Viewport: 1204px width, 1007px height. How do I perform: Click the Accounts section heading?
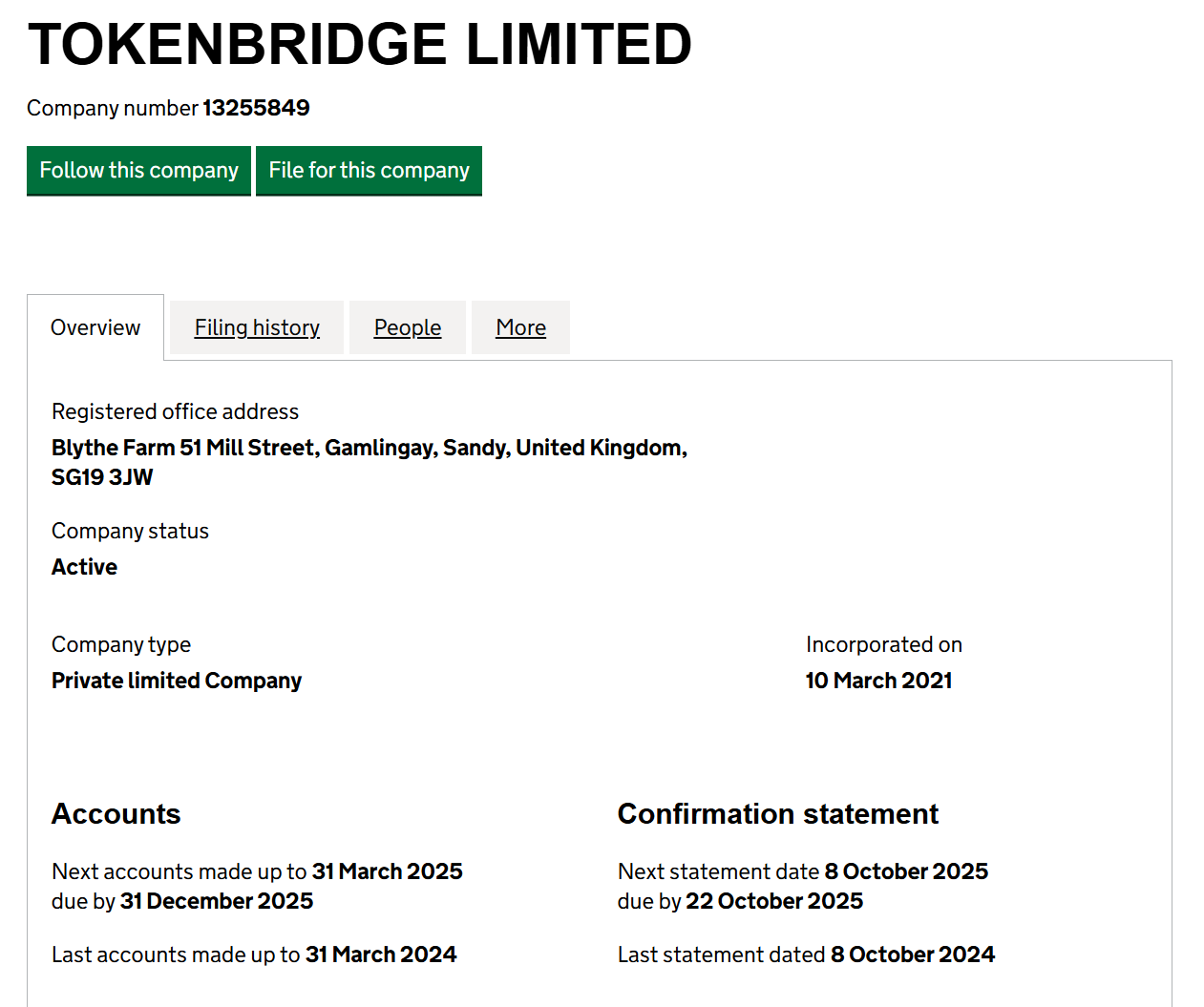116,814
